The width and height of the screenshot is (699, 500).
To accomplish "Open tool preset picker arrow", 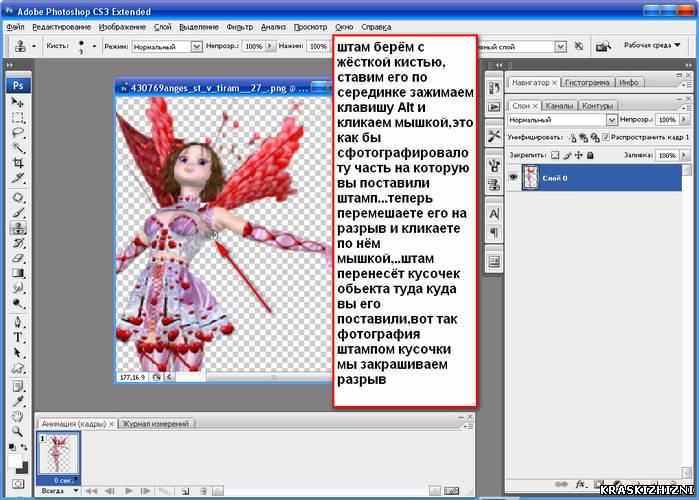I will click(34, 46).
